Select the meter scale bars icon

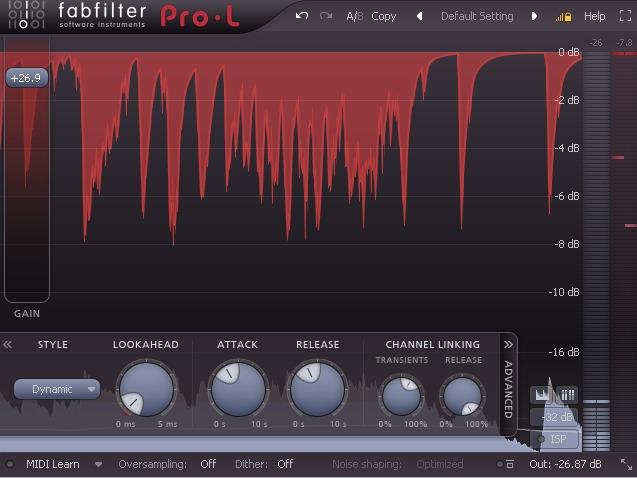(x=567, y=394)
